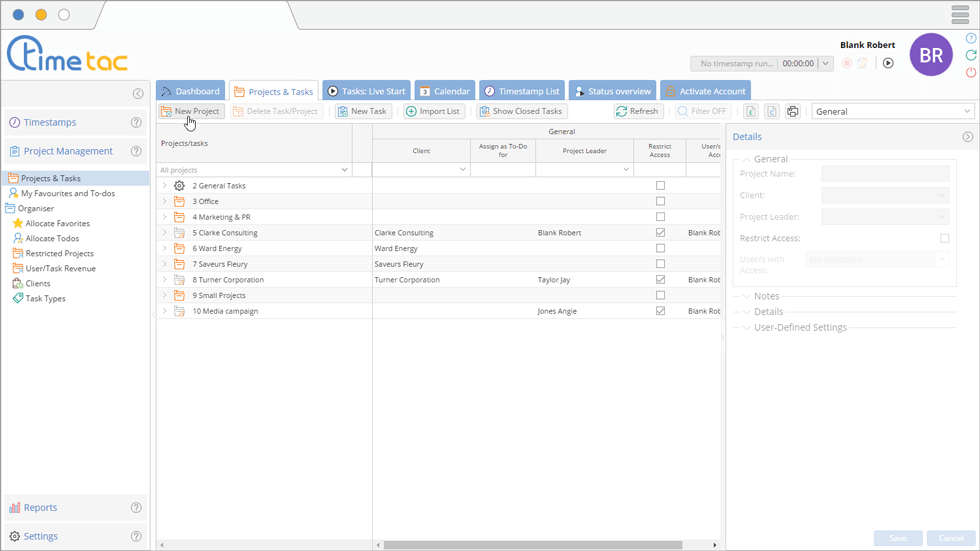Switch to the Timestamp List tab
The height and width of the screenshot is (551, 980).
coord(522,91)
